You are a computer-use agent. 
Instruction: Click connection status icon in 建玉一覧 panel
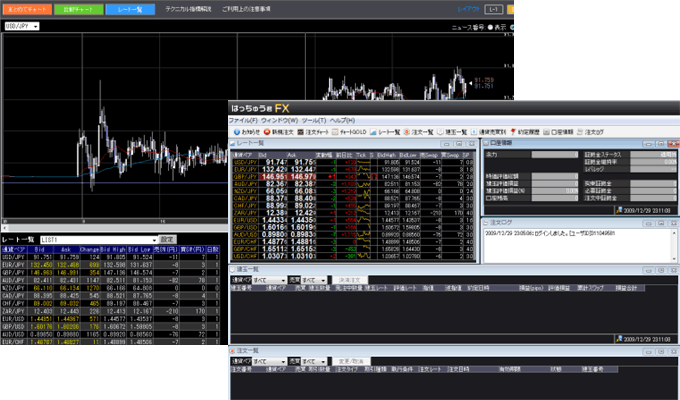tap(619, 339)
